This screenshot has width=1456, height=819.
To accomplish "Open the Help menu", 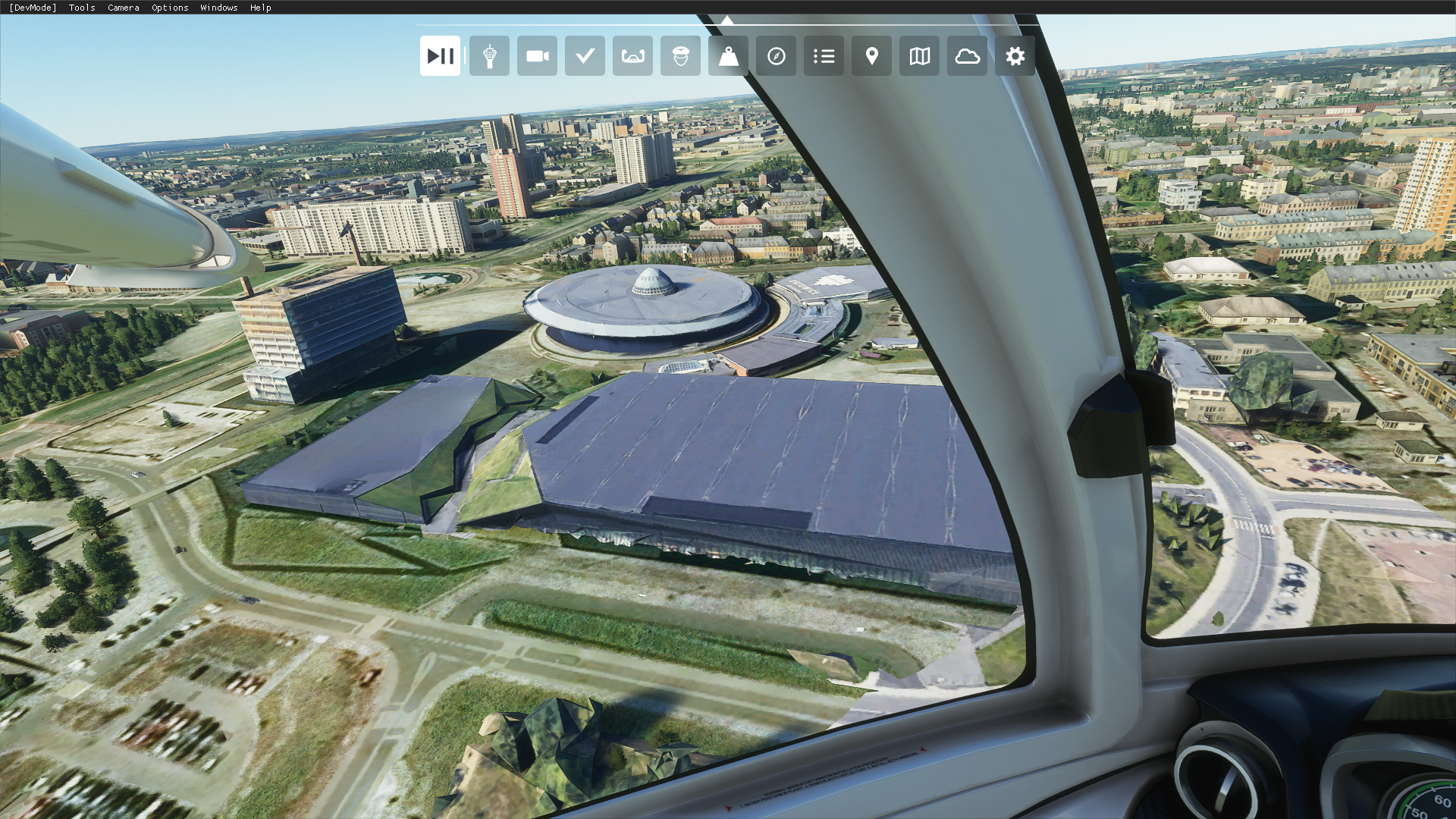I will tap(260, 8).
